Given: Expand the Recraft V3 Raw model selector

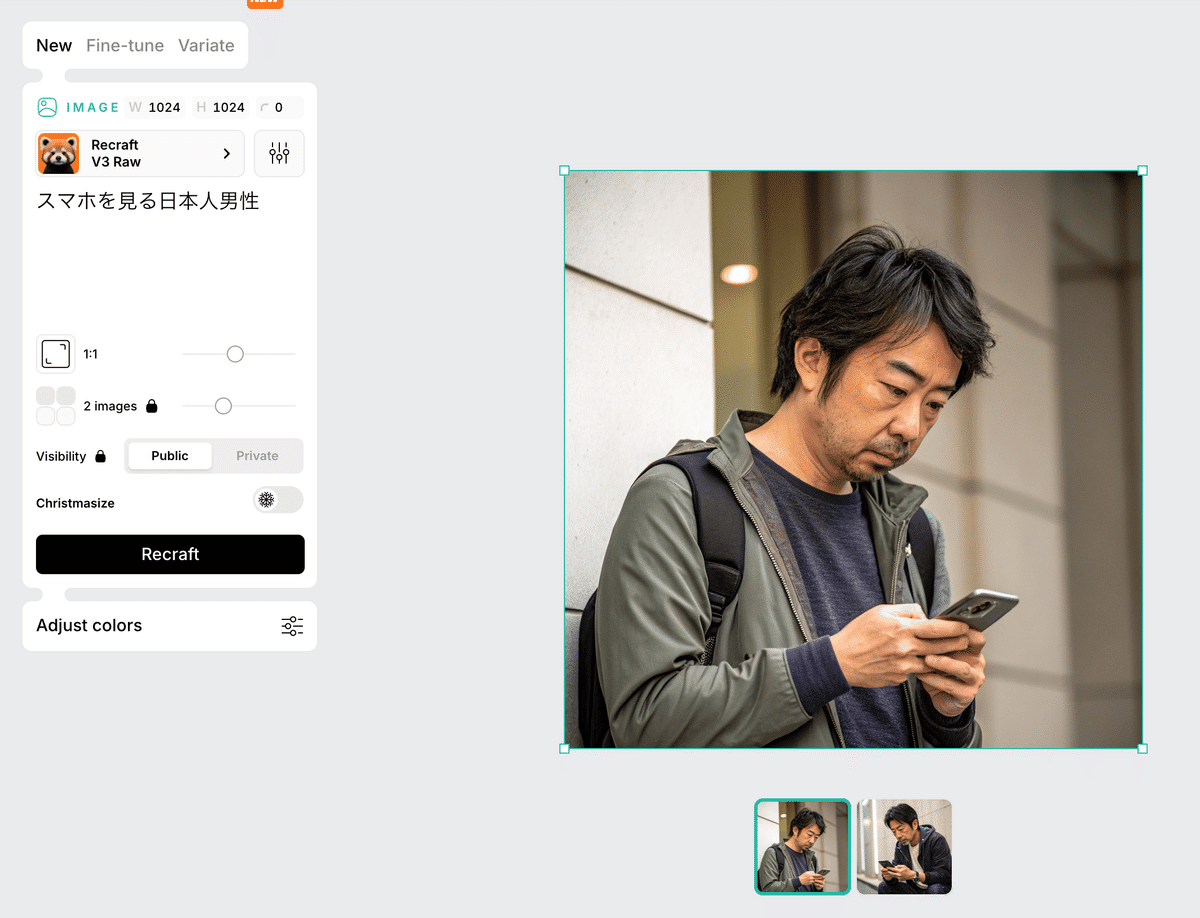Looking at the screenshot, I should pos(226,153).
